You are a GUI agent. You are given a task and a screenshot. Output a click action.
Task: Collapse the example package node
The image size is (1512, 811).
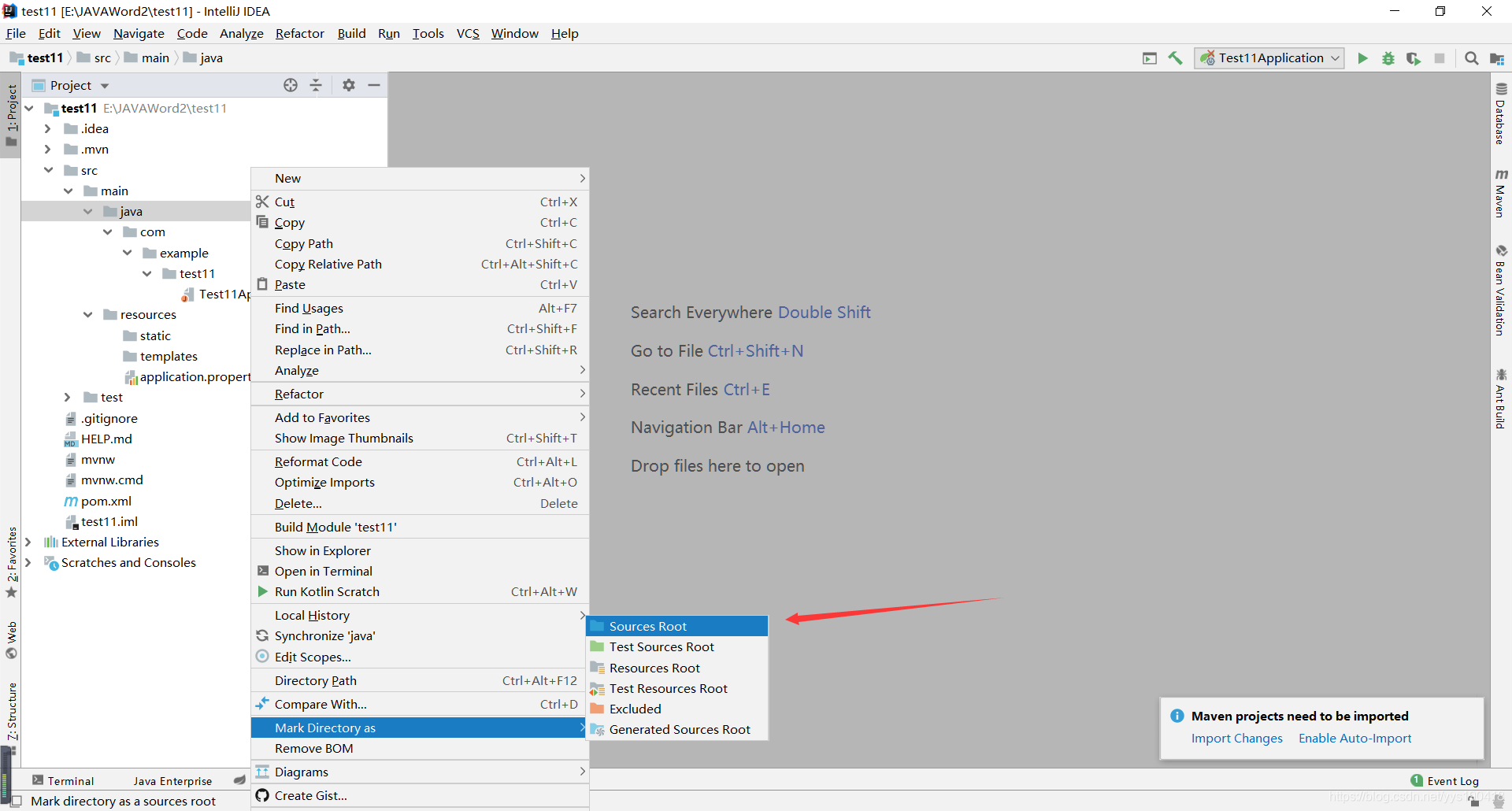[x=127, y=253]
